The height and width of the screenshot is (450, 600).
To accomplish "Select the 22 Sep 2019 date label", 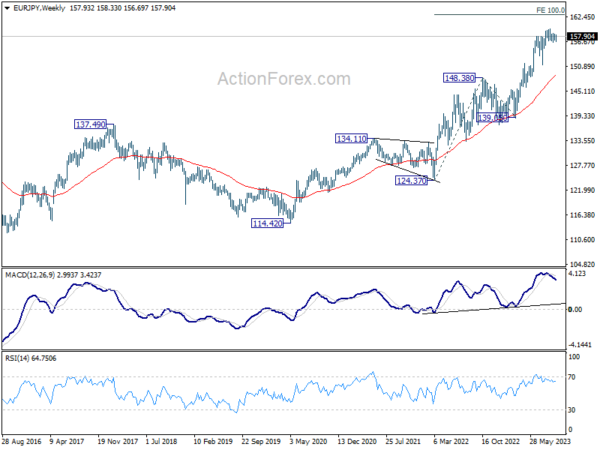I will 261,442.
